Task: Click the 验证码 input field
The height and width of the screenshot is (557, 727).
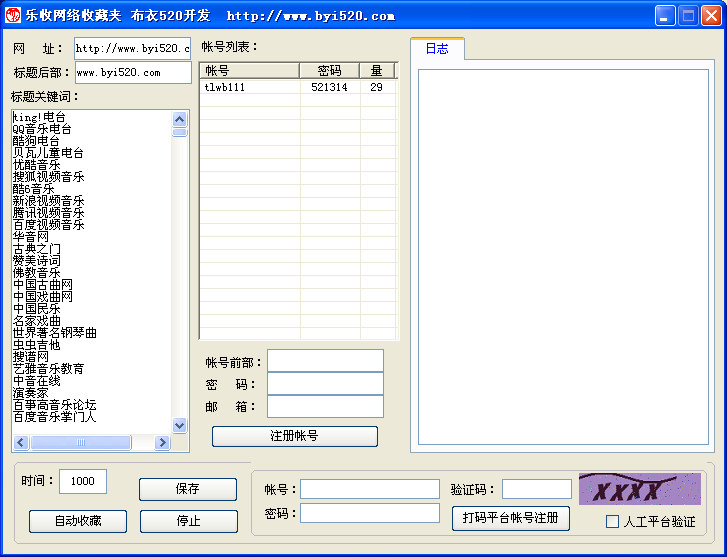Action: pyautogui.click(x=537, y=489)
